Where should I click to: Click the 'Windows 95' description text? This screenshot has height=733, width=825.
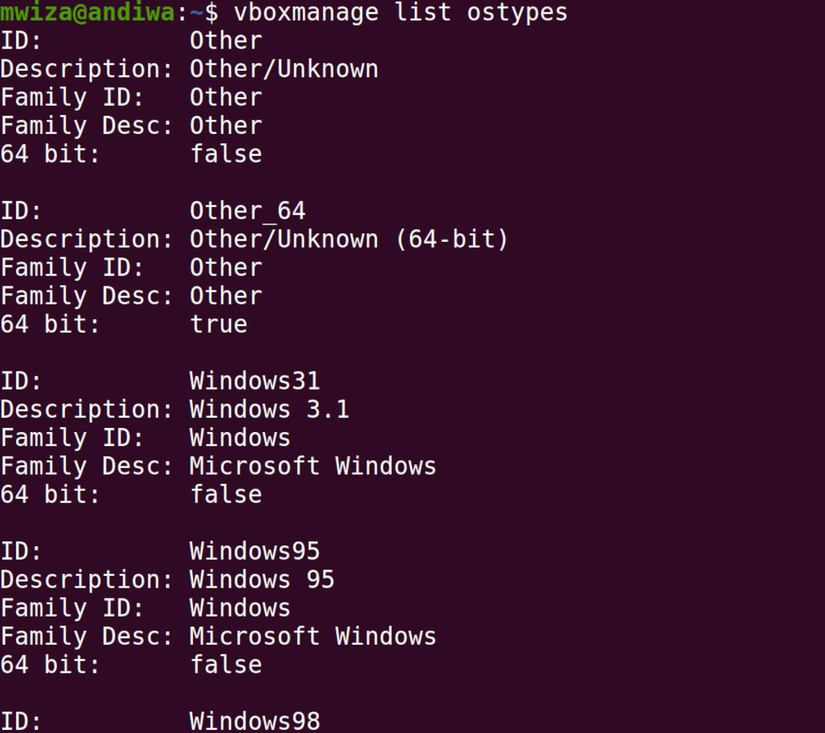tap(262, 579)
